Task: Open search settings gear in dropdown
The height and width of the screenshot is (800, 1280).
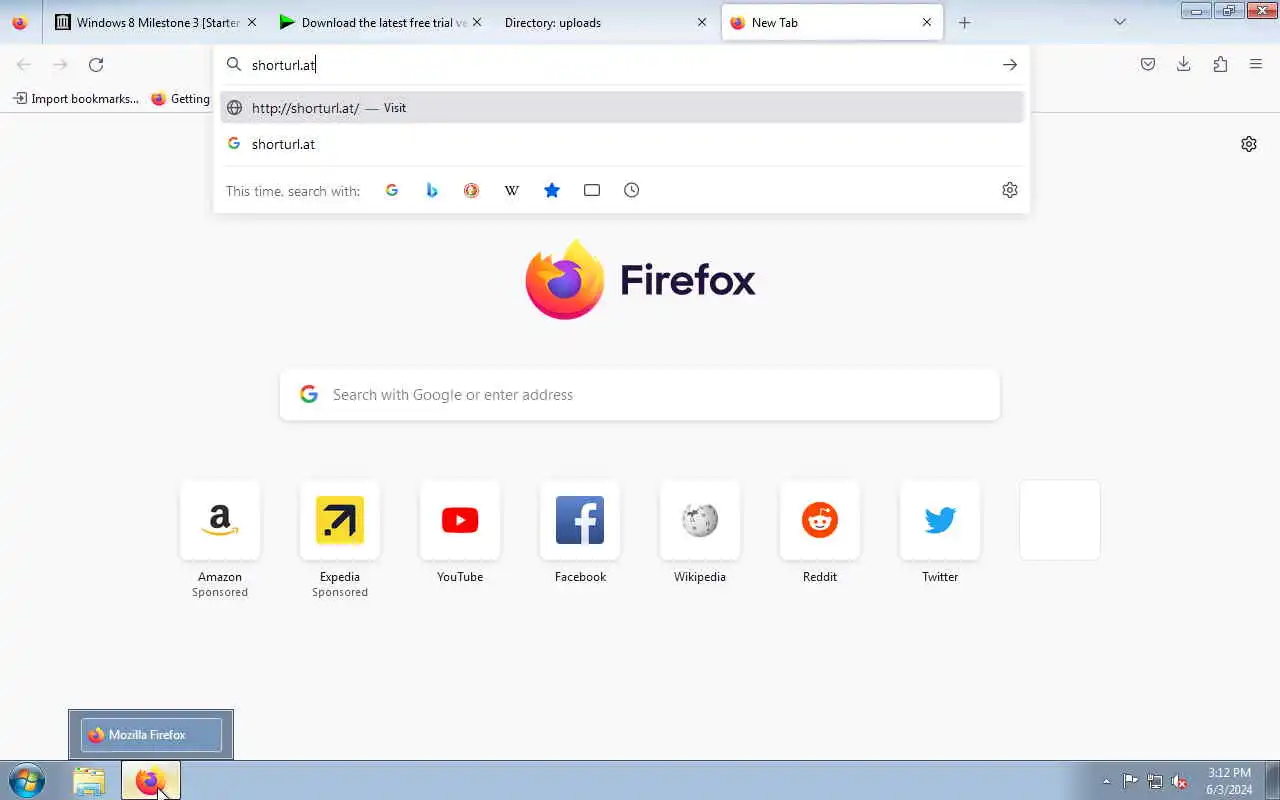Action: point(1010,190)
